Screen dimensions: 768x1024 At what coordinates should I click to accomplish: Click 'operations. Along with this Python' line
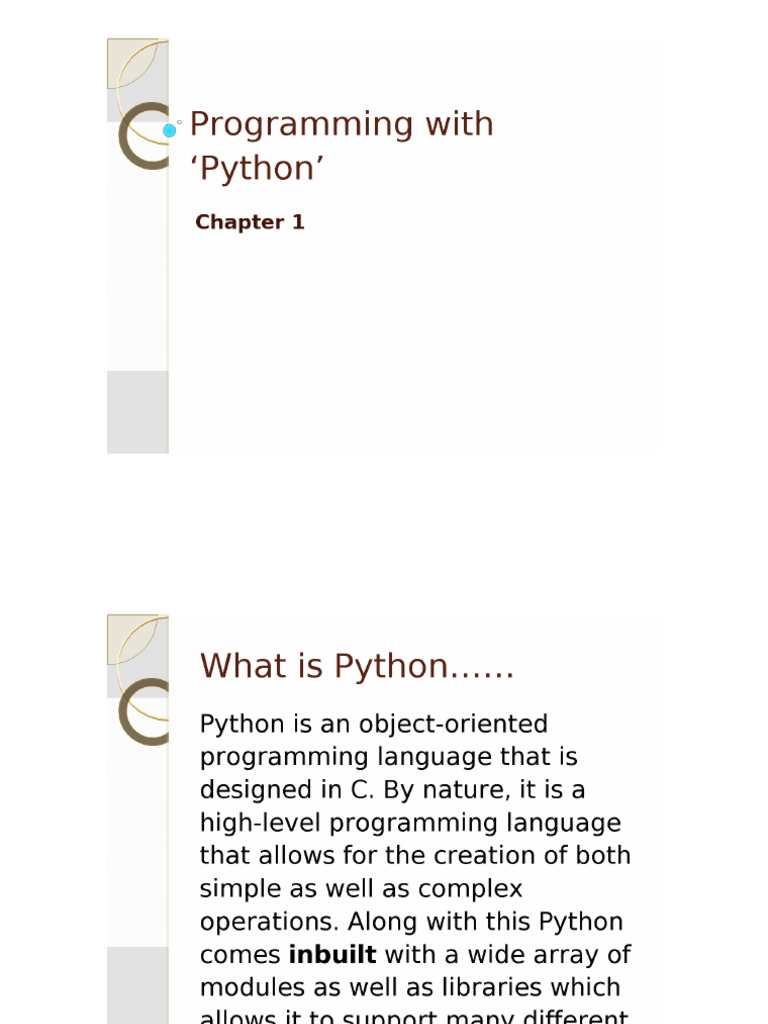411,922
